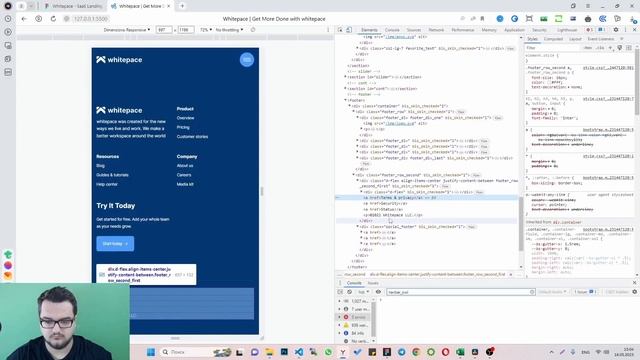Image resolution: width=640 pixels, height=360 pixels.
Task: Select the inspect element picker icon
Action: click(340, 30)
